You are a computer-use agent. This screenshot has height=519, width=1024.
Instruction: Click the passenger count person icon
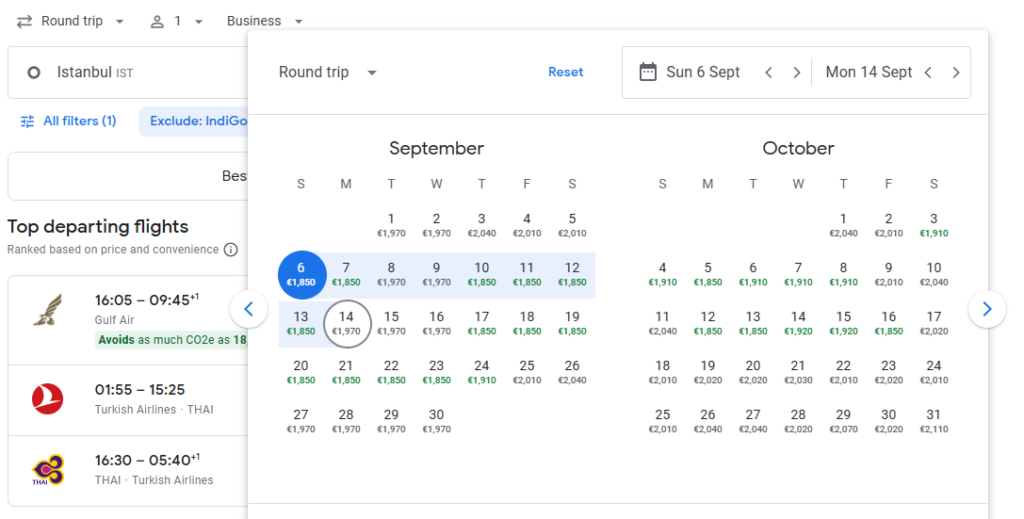coord(157,21)
